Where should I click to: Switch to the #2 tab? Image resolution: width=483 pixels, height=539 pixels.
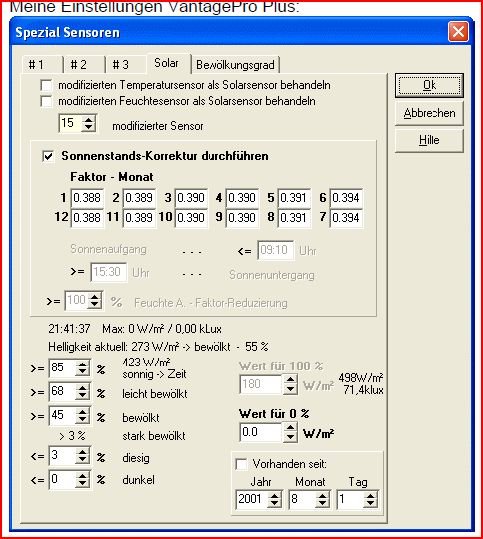click(x=84, y=65)
